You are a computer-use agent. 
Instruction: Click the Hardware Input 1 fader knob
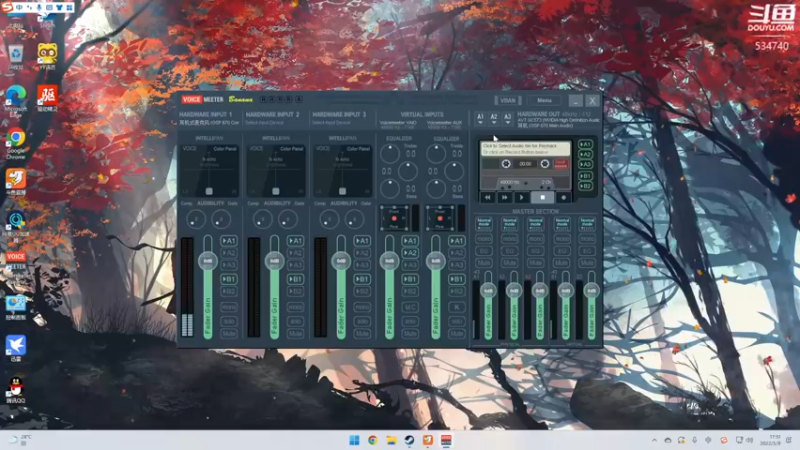tap(207, 260)
